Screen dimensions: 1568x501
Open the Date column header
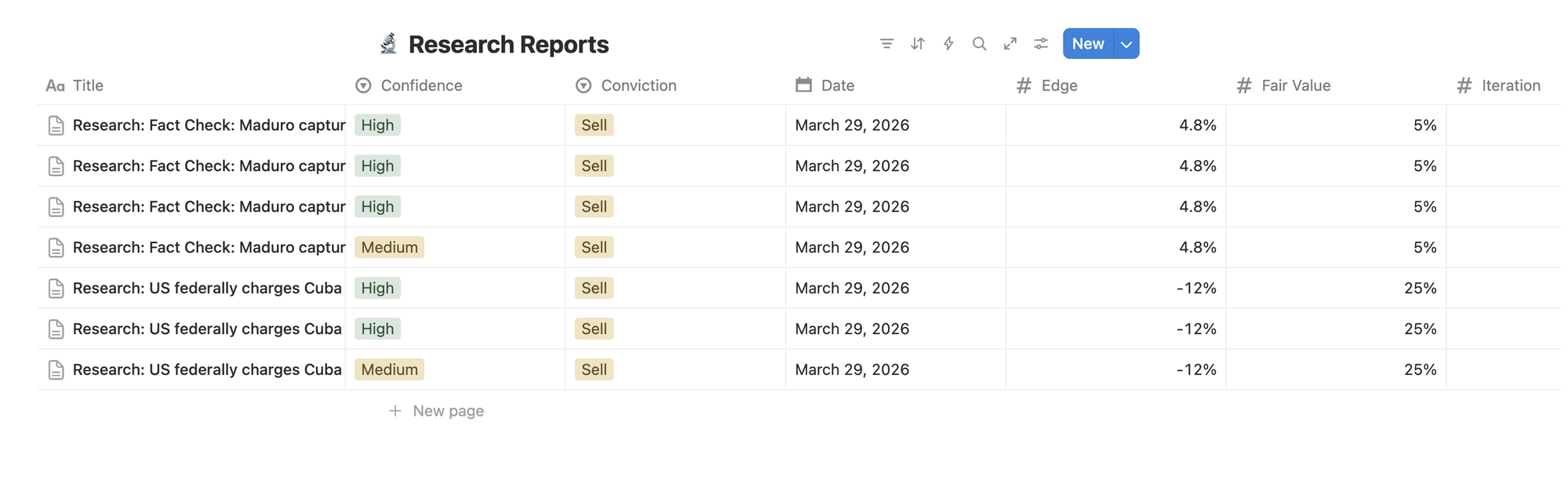pos(896,85)
